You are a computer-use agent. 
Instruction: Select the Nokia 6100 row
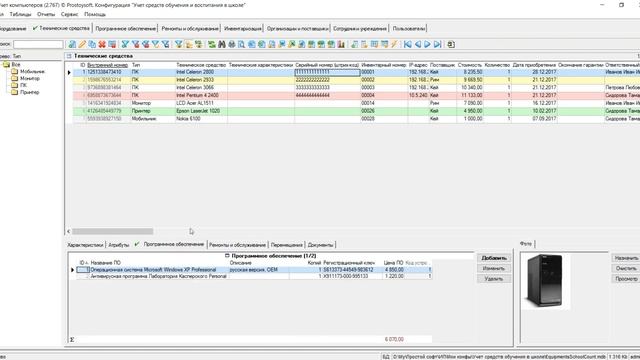pyautogui.click(x=356, y=119)
